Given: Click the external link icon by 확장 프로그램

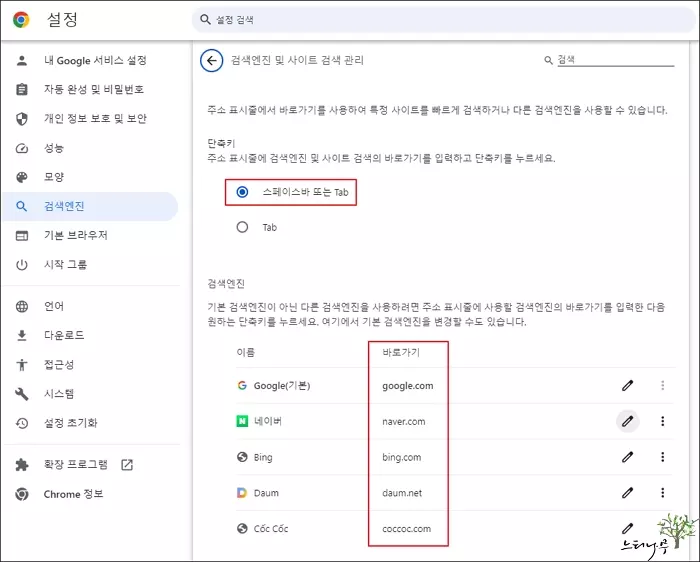Looking at the screenshot, I should point(127,465).
